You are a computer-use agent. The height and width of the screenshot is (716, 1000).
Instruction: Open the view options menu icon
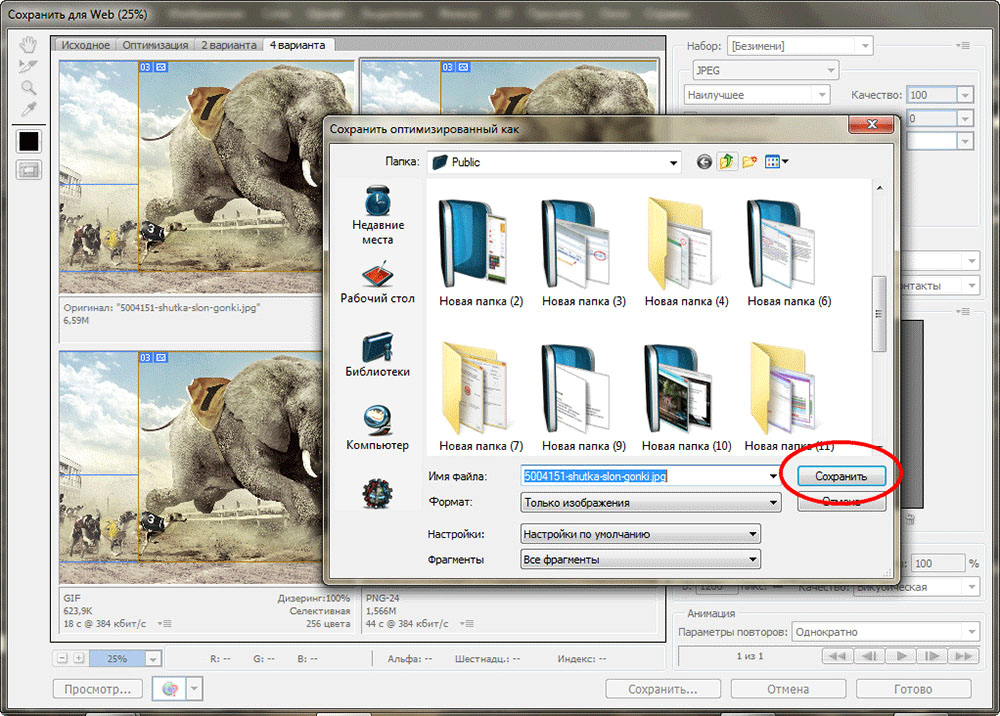tap(776, 162)
